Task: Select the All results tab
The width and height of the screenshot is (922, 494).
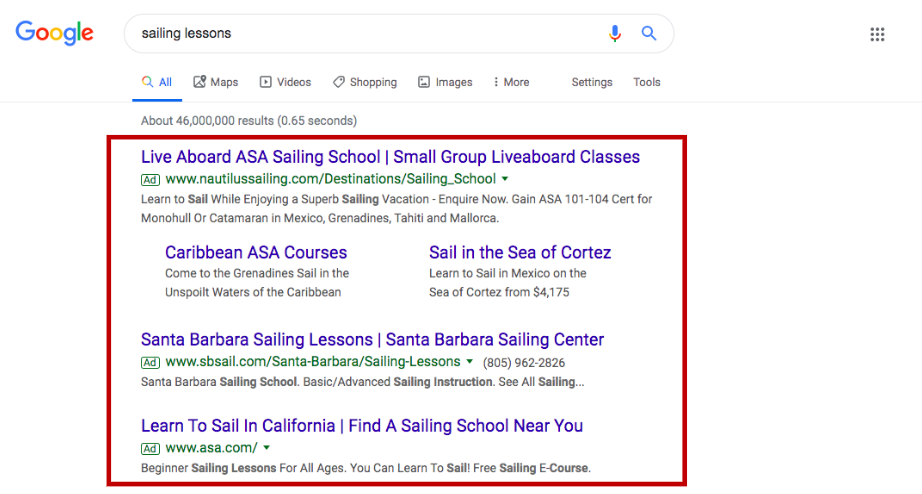Action: pos(157,82)
